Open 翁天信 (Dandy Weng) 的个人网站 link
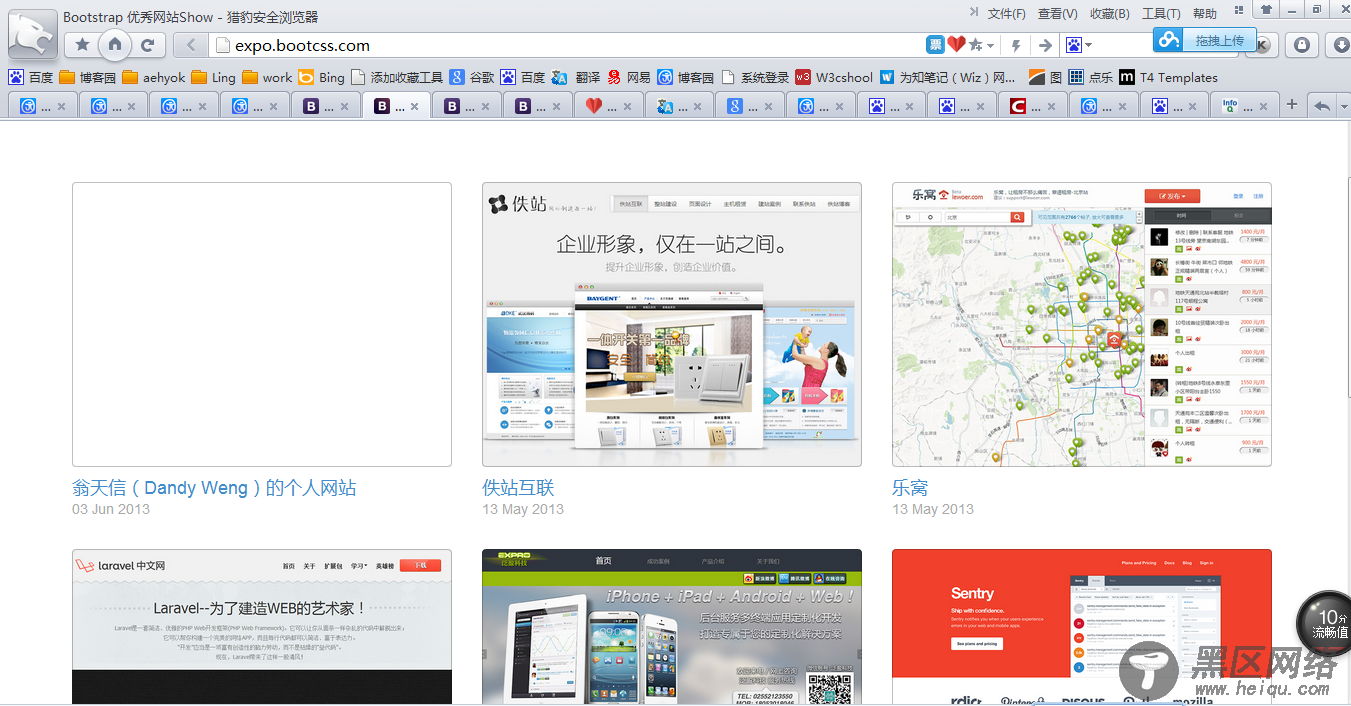The height and width of the screenshot is (706, 1351). [214, 488]
